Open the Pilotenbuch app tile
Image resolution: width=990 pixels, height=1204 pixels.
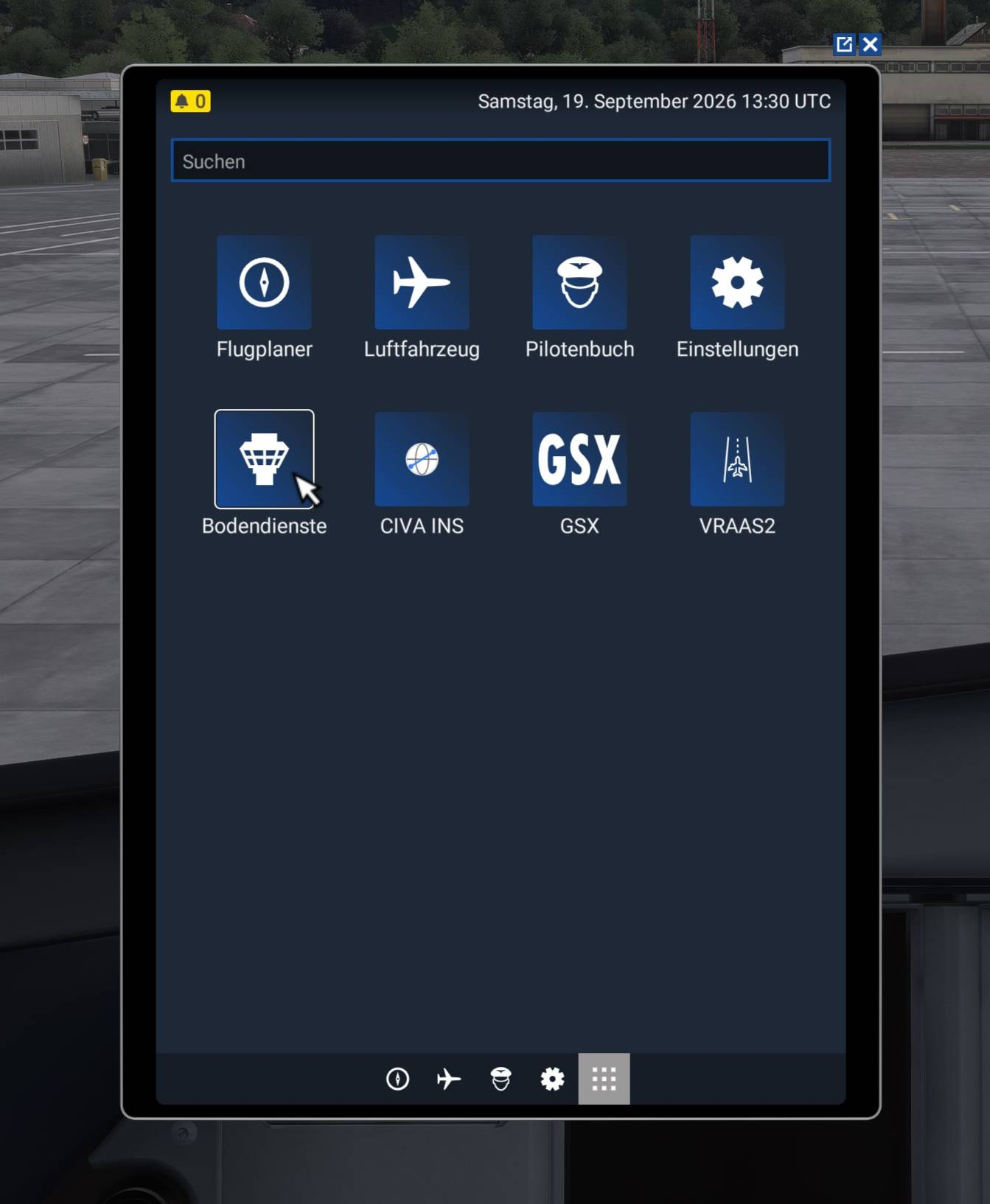pos(579,282)
